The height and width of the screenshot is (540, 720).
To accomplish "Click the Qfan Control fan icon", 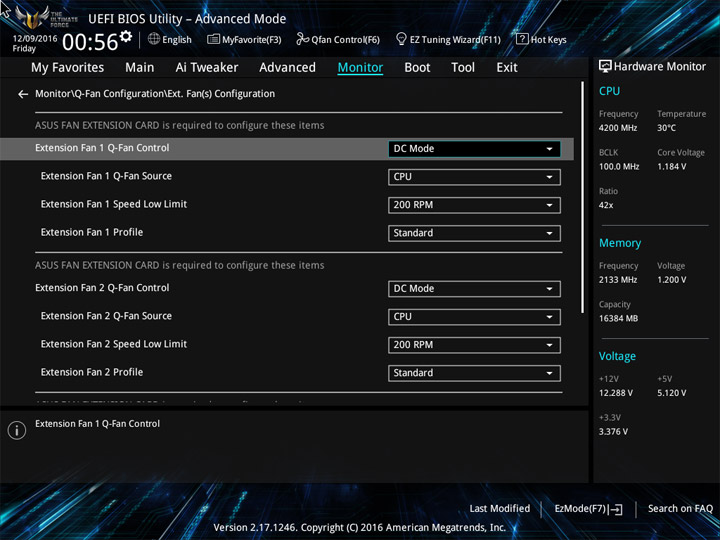I will [302, 39].
